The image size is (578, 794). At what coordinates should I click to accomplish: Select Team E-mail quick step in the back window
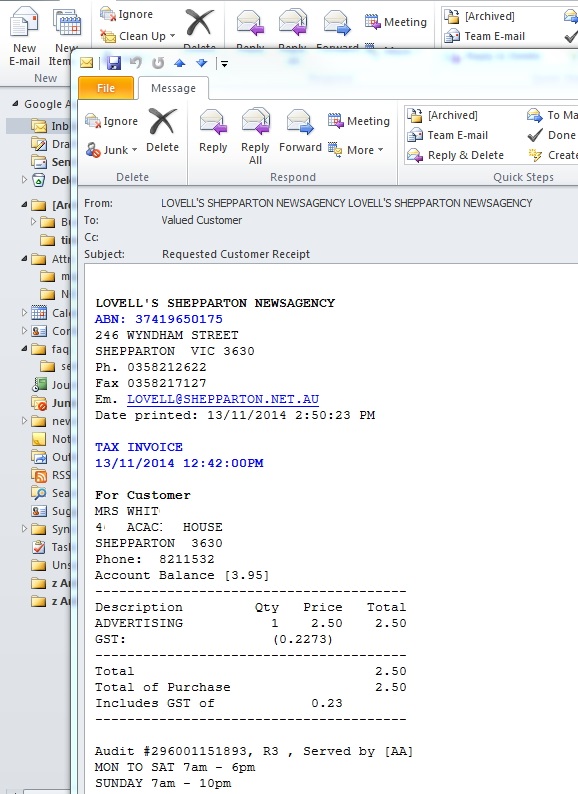pyautogui.click(x=485, y=36)
